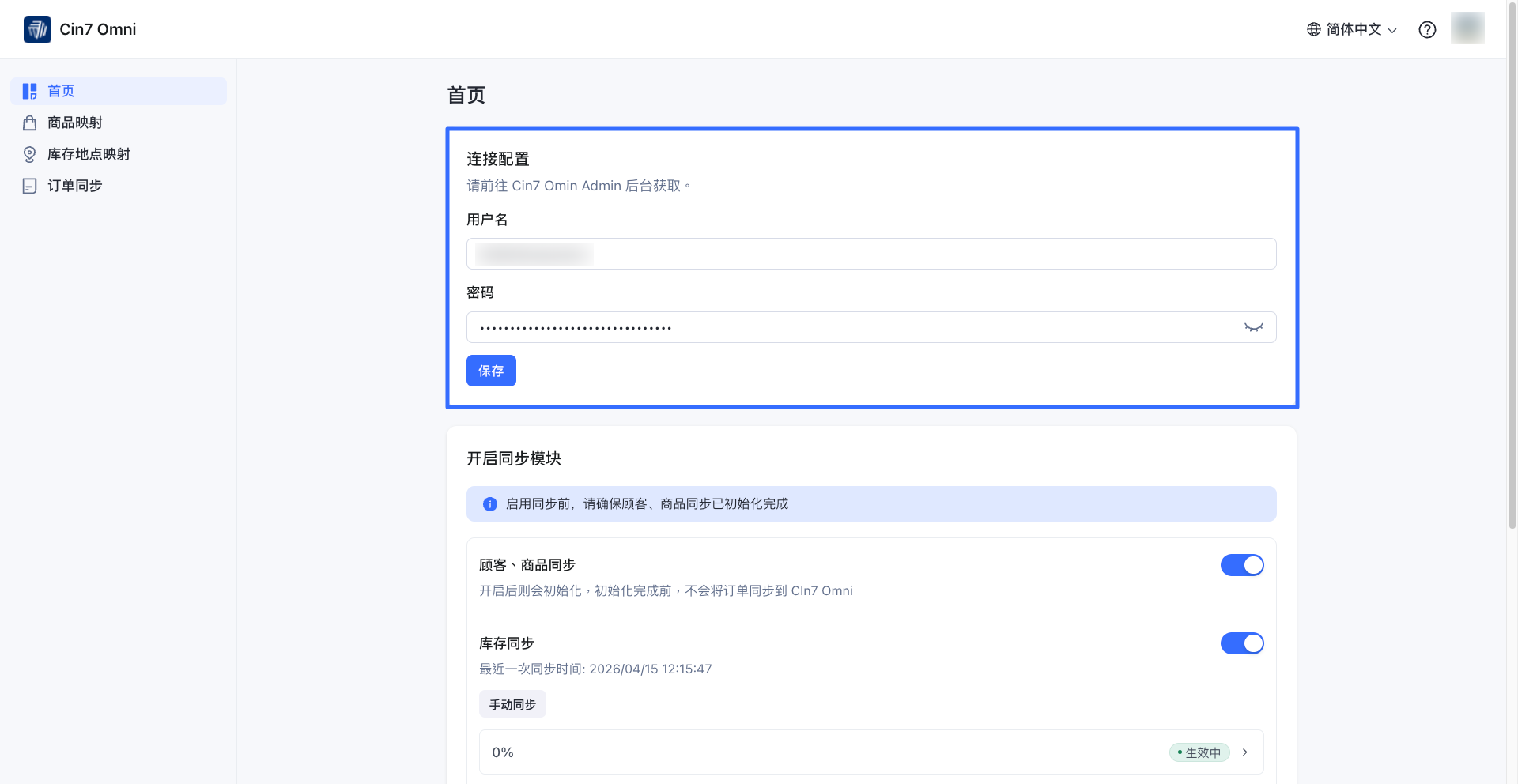Click the Cin7 Omni logo icon
The width and height of the screenshot is (1518, 784).
[x=37, y=29]
